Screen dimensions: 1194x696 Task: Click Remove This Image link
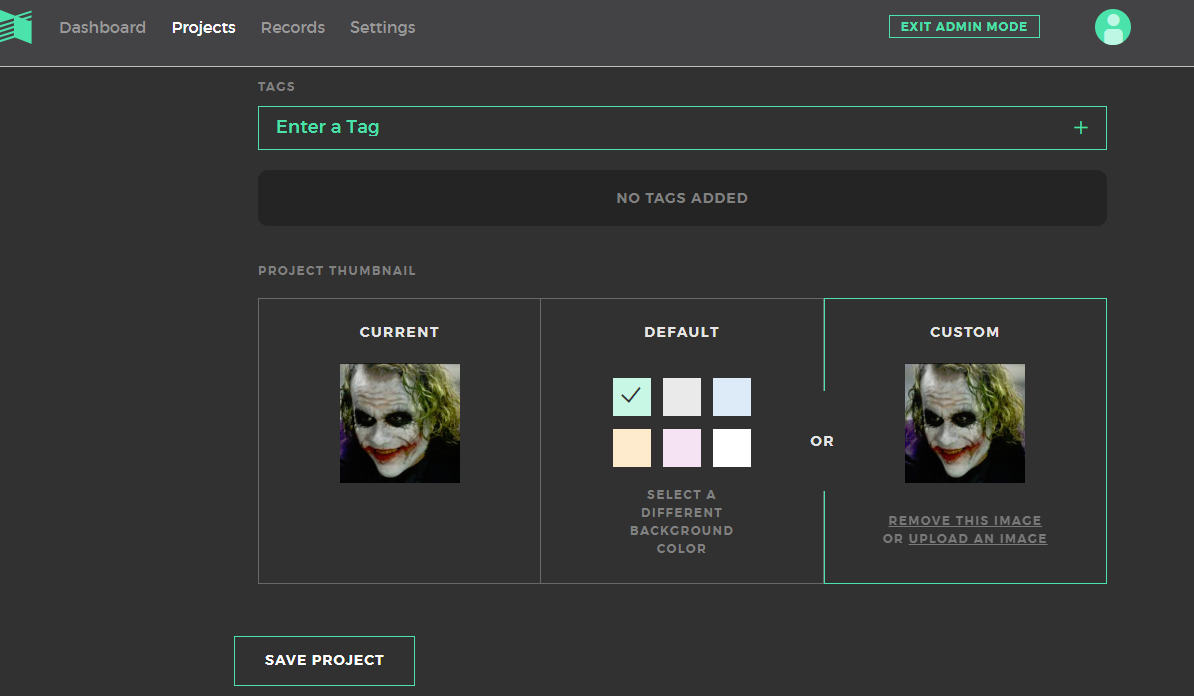pos(965,521)
